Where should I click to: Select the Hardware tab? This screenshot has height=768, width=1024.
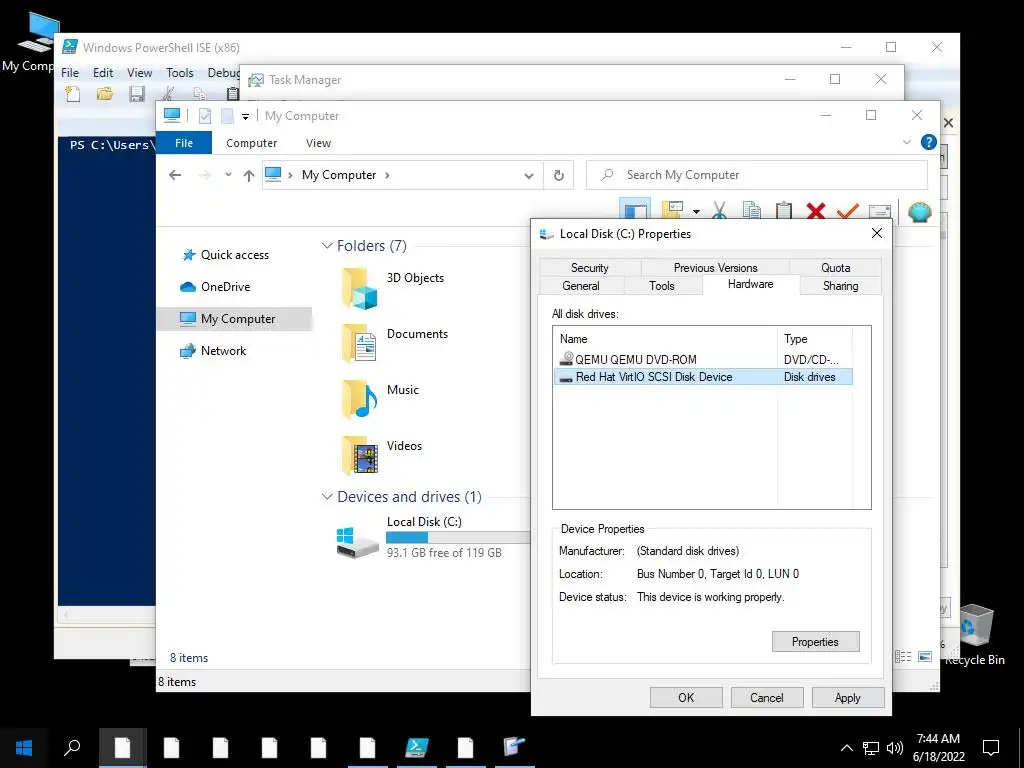[x=750, y=284]
